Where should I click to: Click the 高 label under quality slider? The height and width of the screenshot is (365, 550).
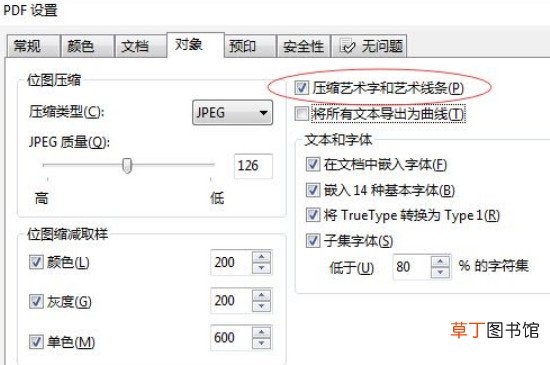41,198
